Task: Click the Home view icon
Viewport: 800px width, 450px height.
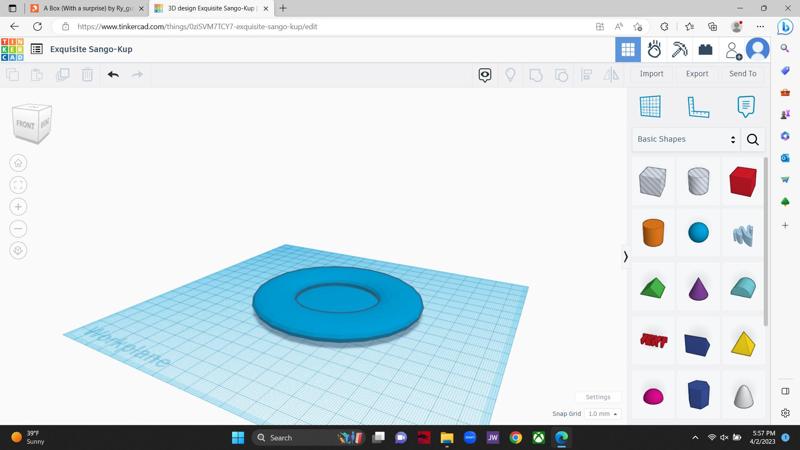Action: pos(18,163)
